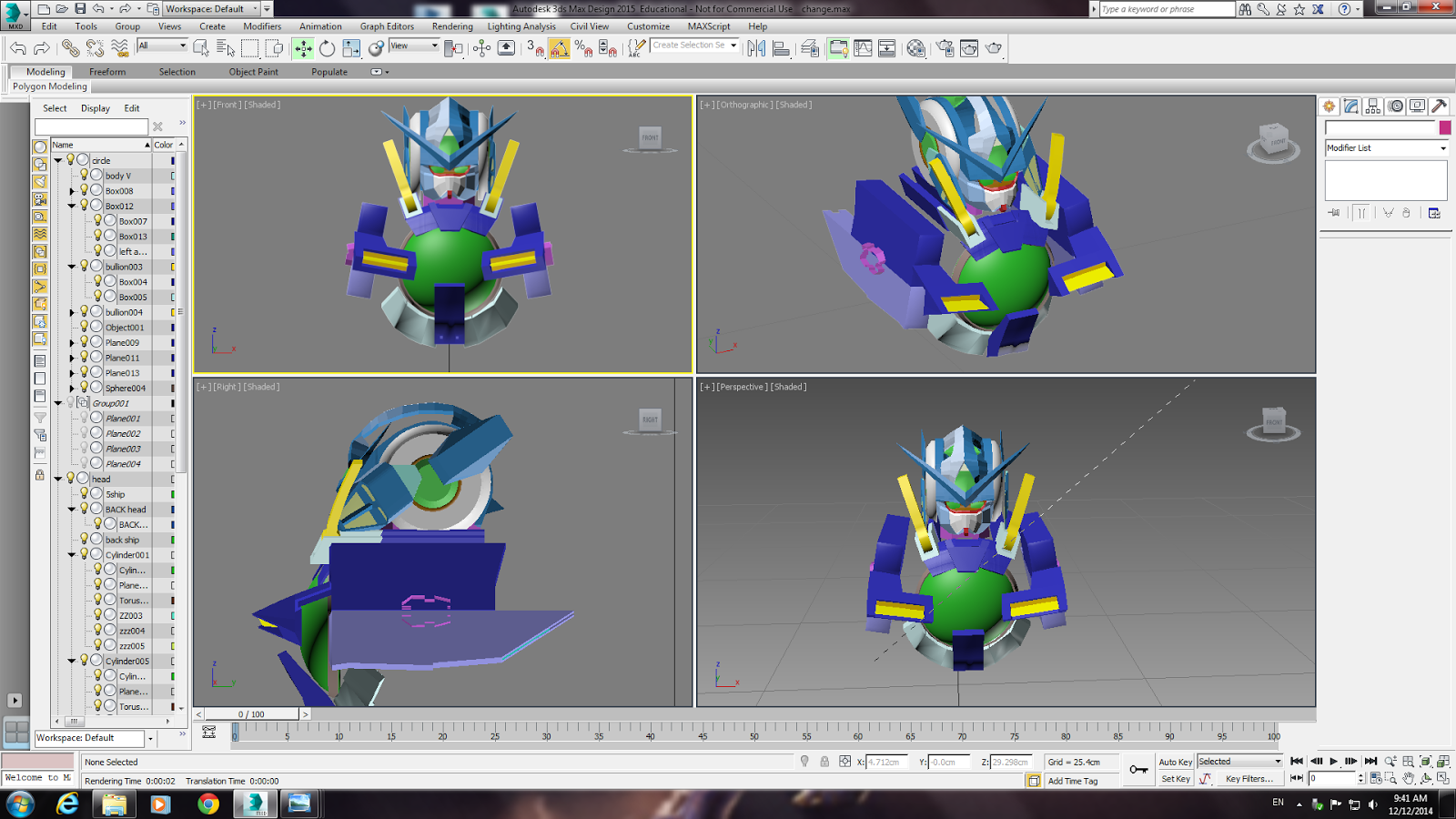The image size is (1456, 819).
Task: Toggle Auto Key animation mode
Action: [1175, 762]
